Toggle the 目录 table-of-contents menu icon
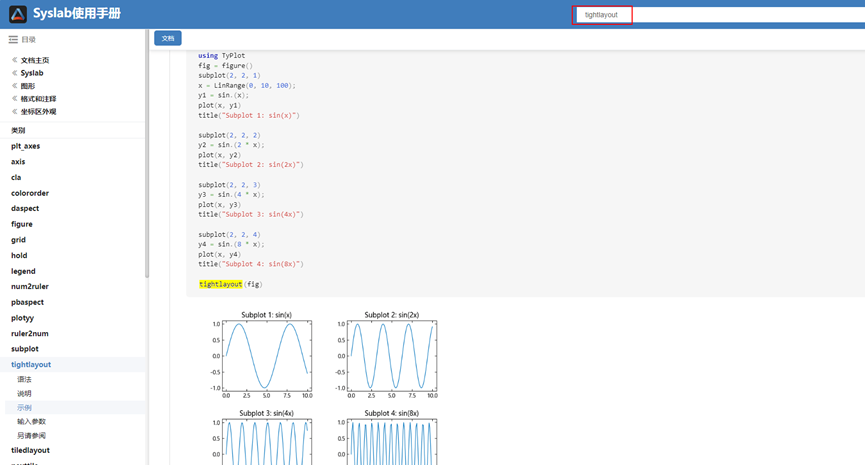 (x=13, y=40)
